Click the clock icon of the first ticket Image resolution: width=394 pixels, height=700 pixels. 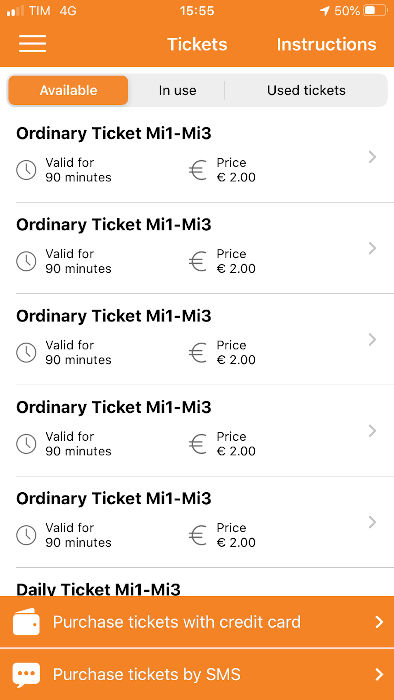26,170
